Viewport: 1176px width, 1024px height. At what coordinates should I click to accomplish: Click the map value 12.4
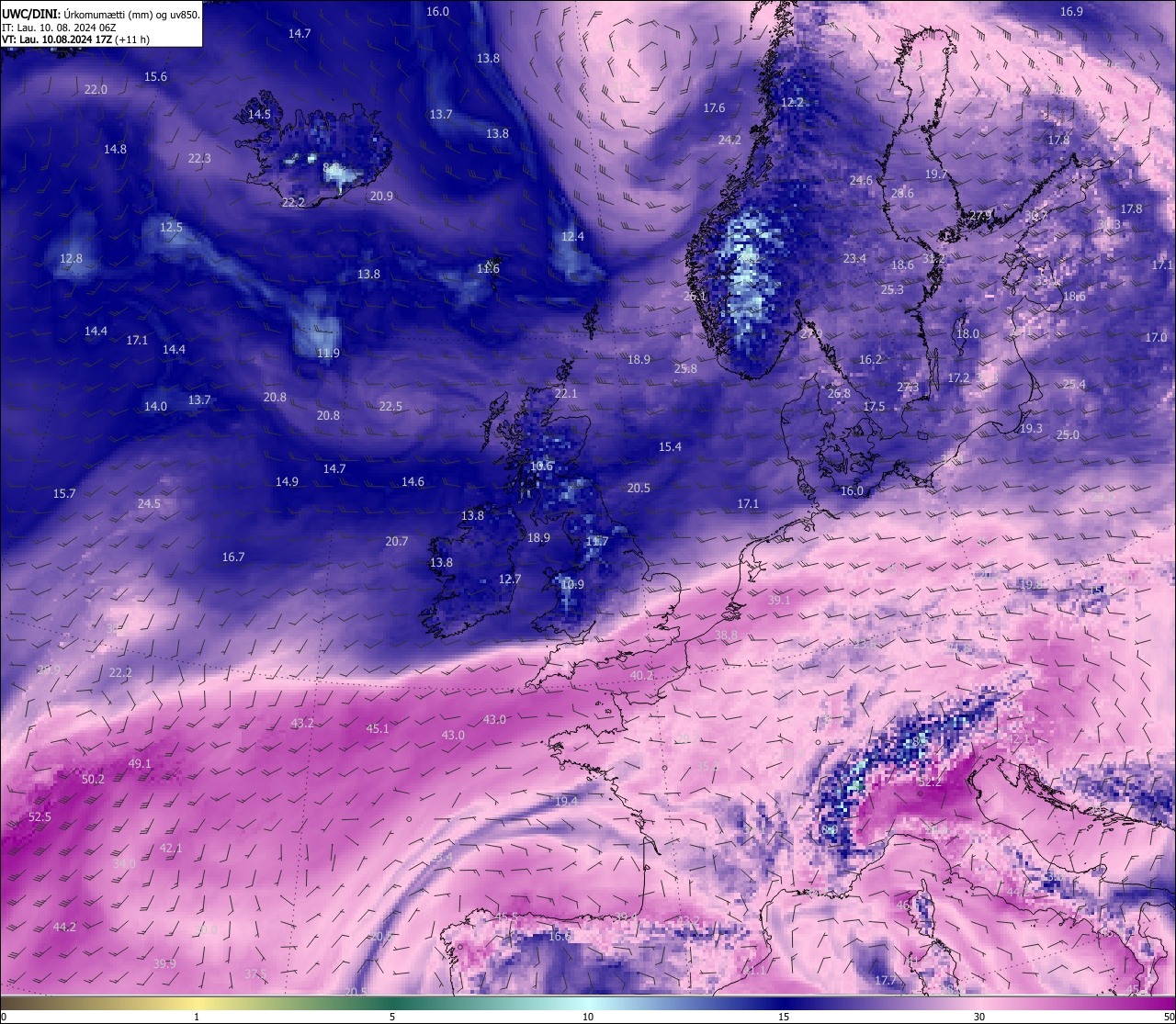tap(572, 237)
